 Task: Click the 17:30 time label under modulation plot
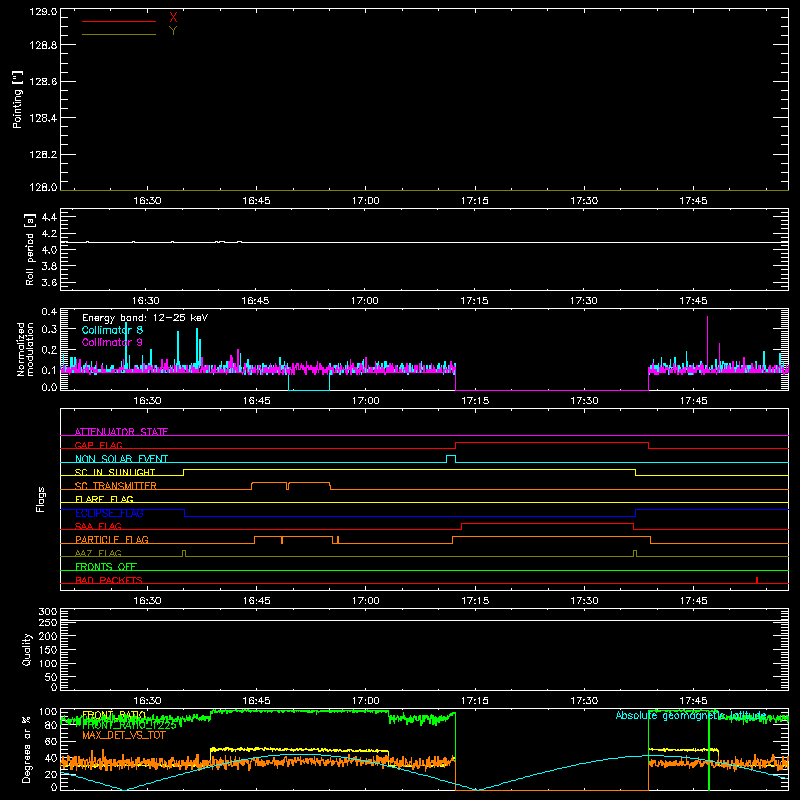point(584,401)
